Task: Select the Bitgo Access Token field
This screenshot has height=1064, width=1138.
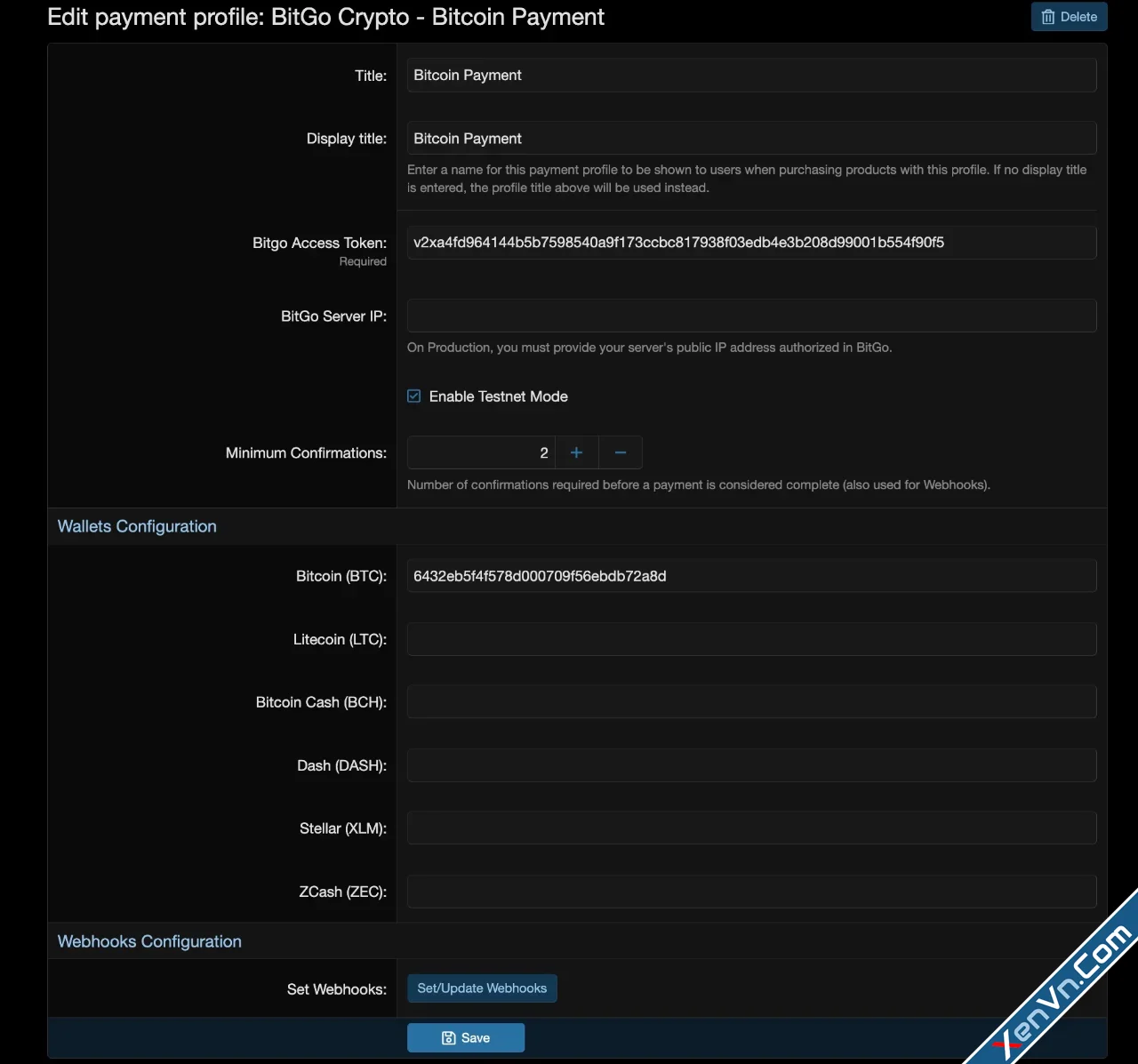Action: (751, 242)
